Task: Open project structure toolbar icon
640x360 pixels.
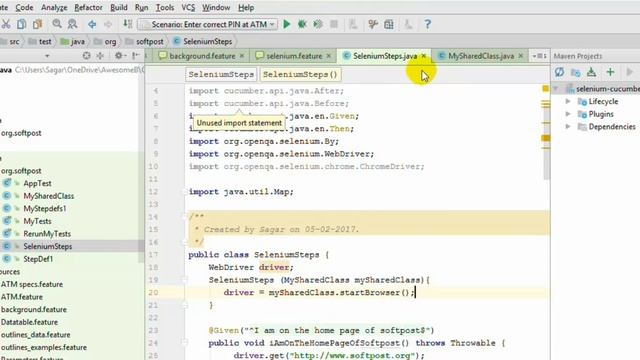Action: [x=389, y=24]
